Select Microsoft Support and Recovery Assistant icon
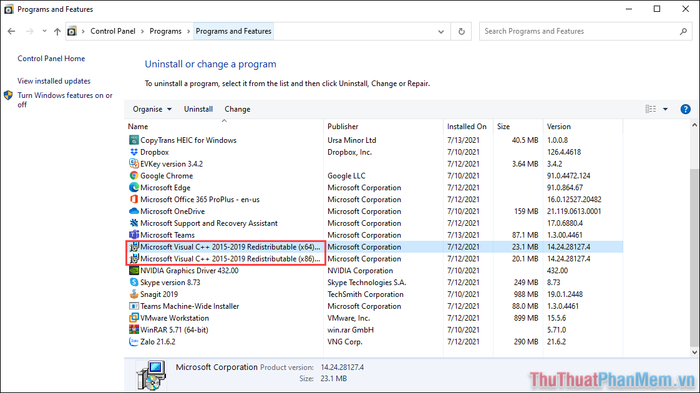Viewport: 700px width, 393px height. 133,223
